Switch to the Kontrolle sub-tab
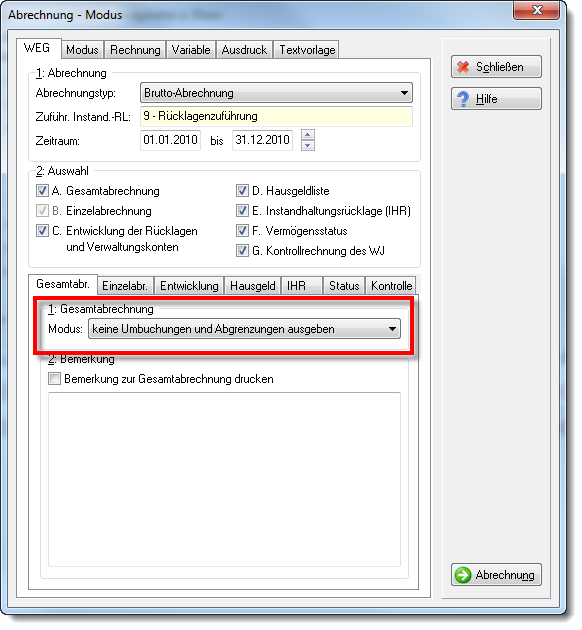This screenshot has height=630, width=582. (x=391, y=286)
